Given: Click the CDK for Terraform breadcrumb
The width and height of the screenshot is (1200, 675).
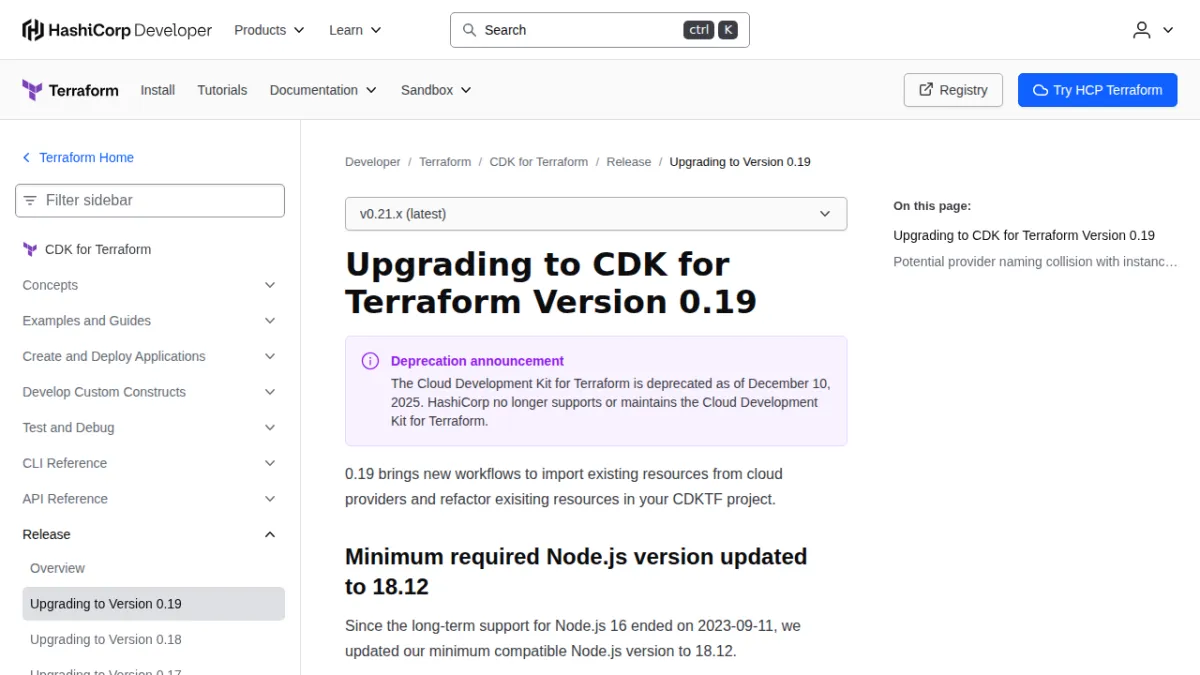Looking at the screenshot, I should pyautogui.click(x=539, y=162).
